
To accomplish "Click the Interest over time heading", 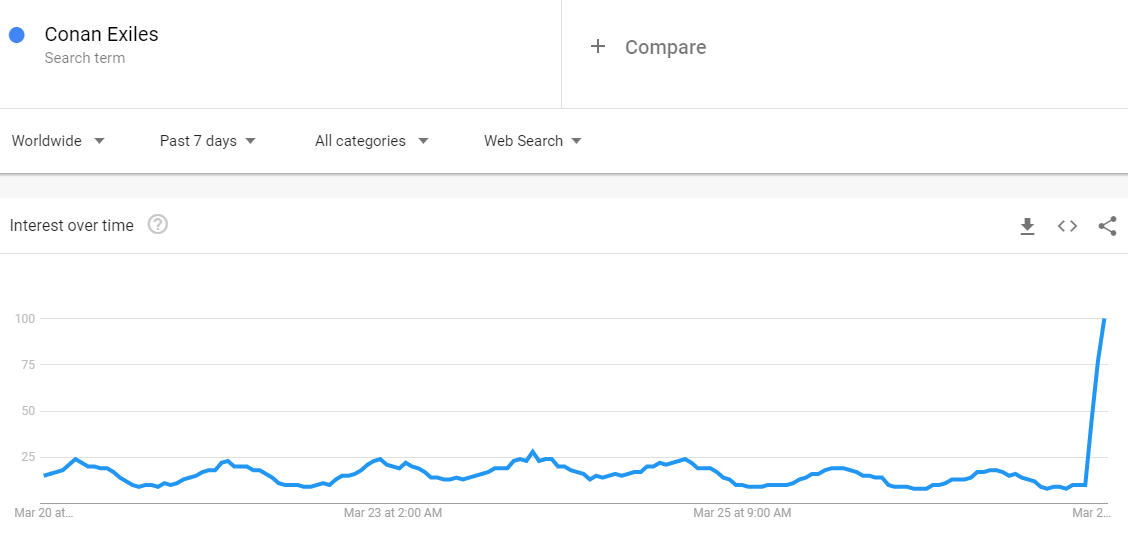I will pos(71,226).
